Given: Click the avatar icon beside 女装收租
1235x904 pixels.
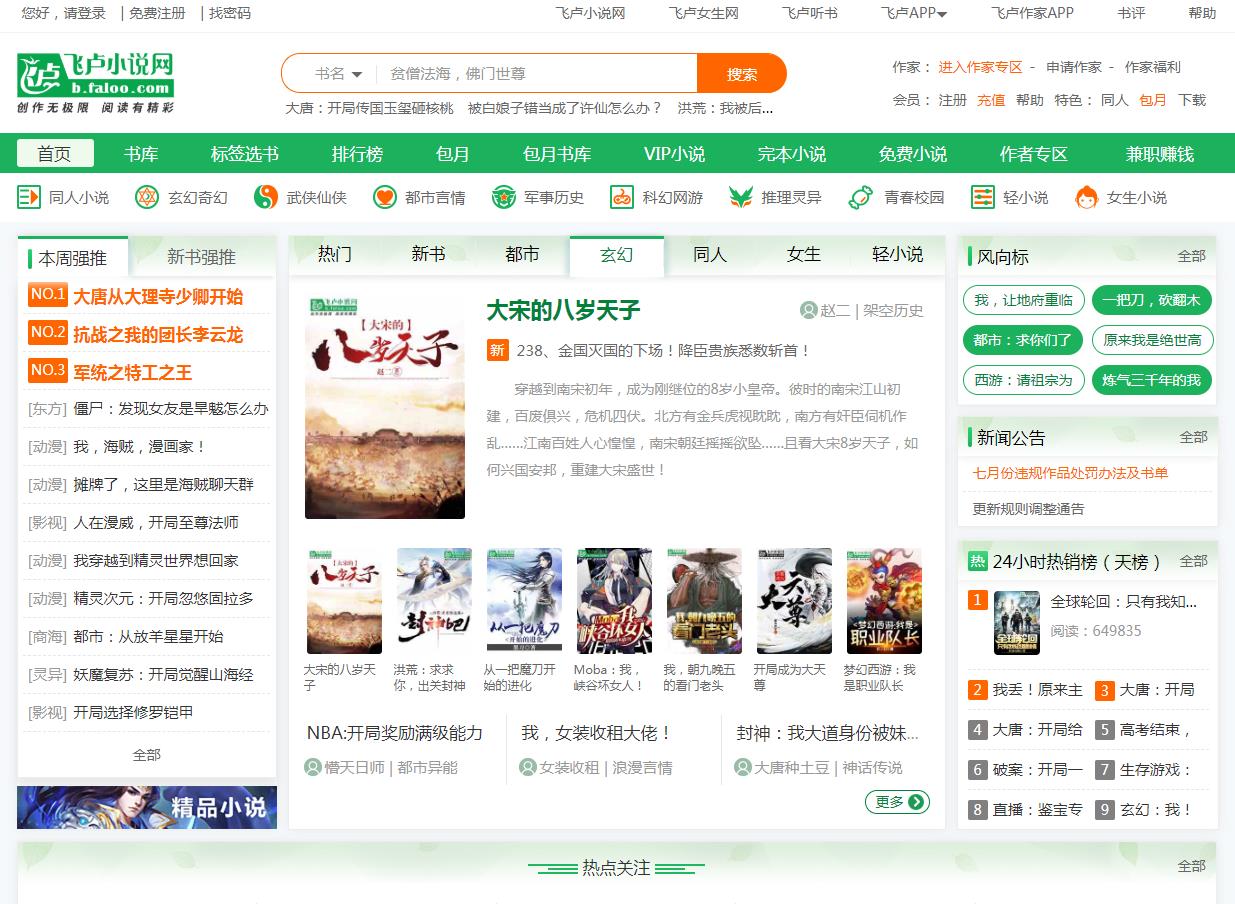Looking at the screenshot, I should (528, 767).
